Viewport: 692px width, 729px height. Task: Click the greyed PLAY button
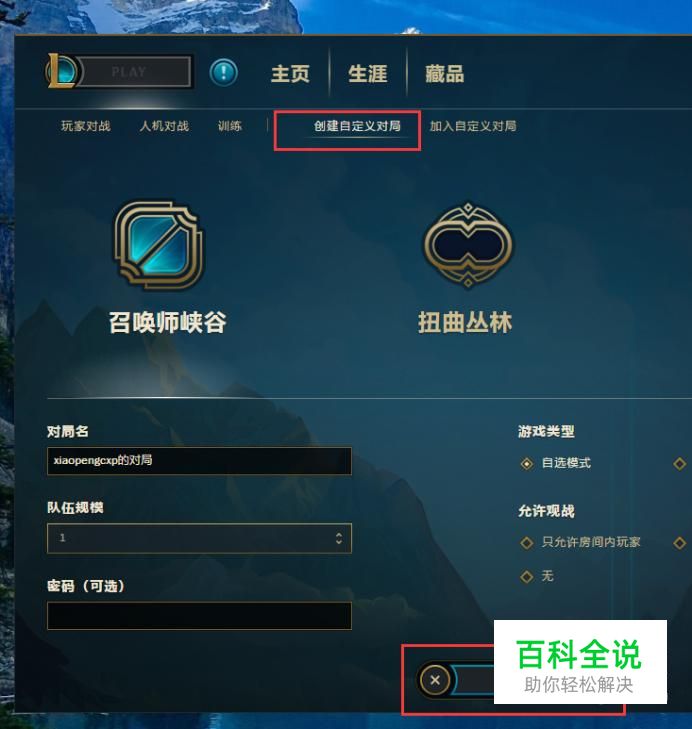click(x=134, y=72)
